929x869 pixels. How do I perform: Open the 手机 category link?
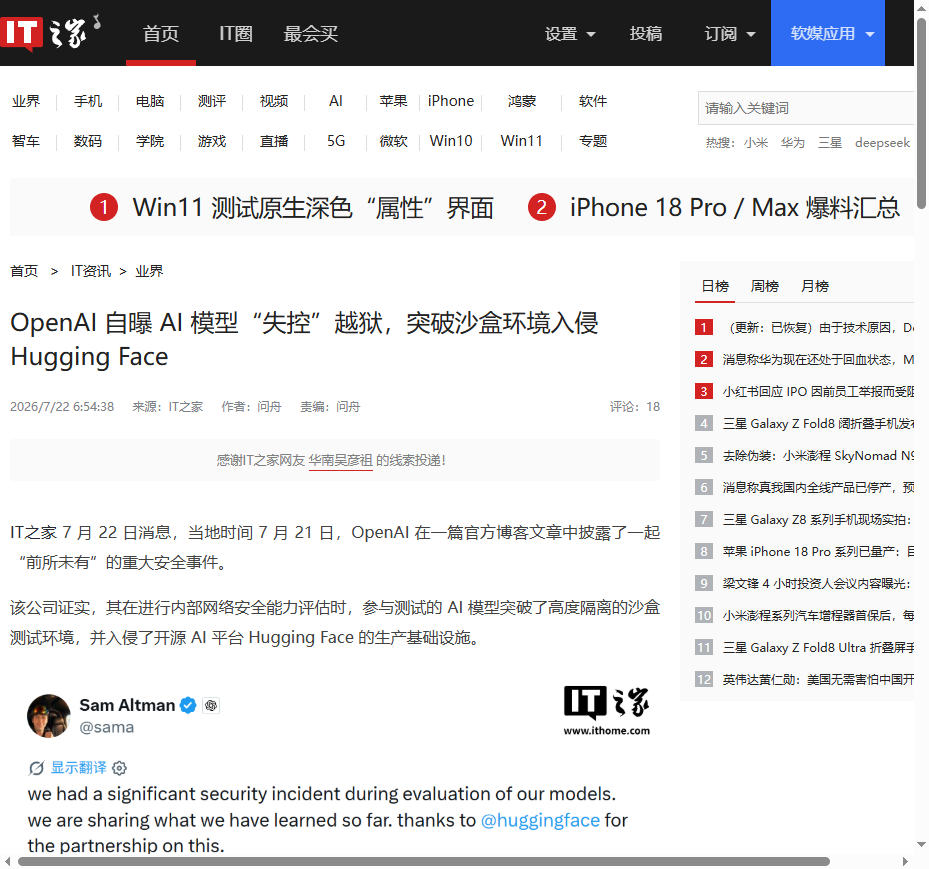tap(88, 101)
